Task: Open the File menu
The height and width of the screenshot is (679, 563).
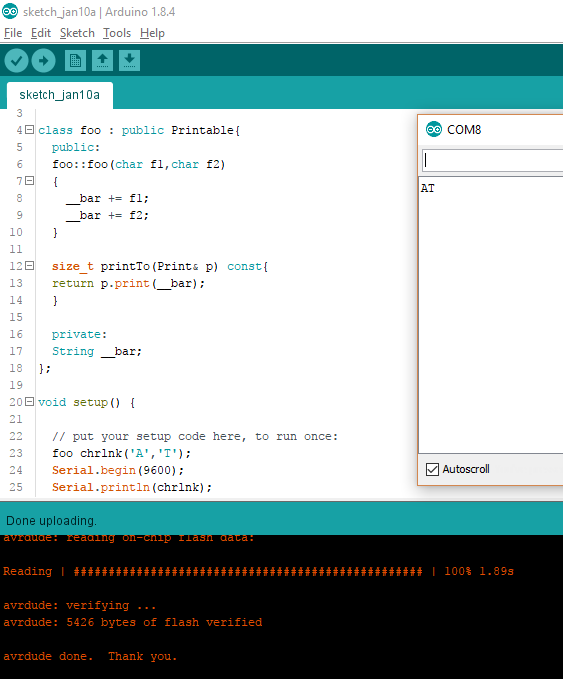Action: click(13, 33)
